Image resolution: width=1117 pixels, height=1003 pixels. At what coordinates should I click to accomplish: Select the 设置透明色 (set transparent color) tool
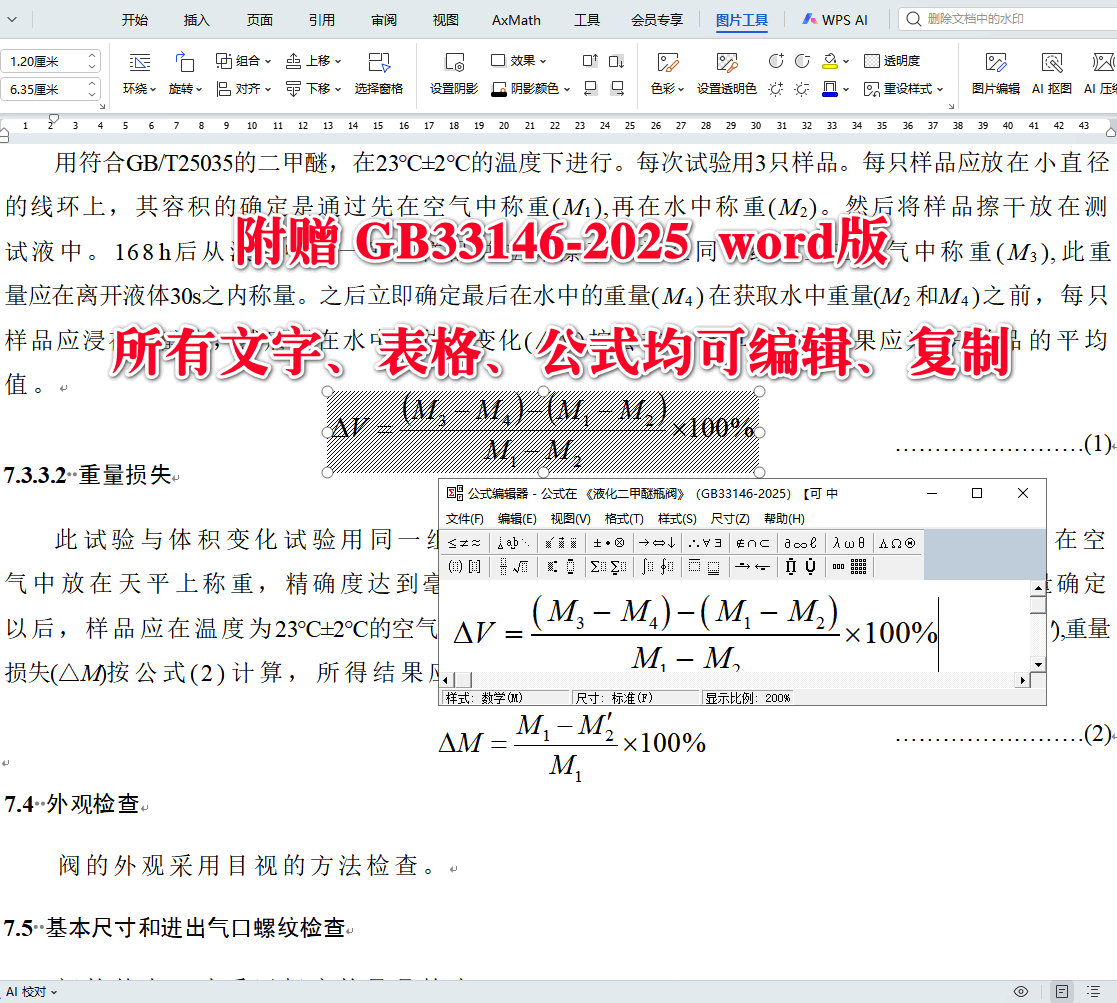[726, 88]
